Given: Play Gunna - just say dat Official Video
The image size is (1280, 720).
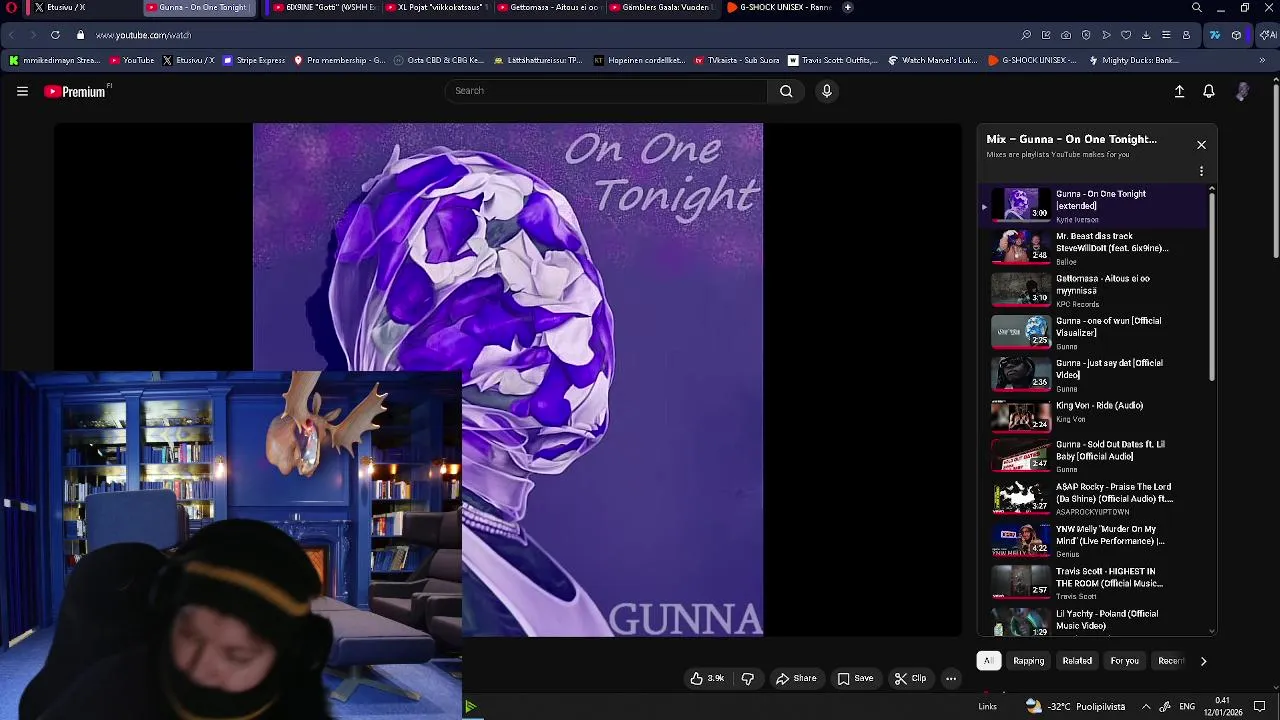Looking at the screenshot, I should (x=1093, y=374).
